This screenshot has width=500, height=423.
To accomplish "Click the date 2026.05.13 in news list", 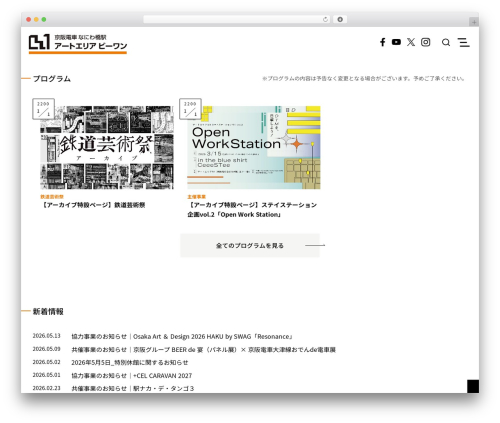I will click(46, 336).
